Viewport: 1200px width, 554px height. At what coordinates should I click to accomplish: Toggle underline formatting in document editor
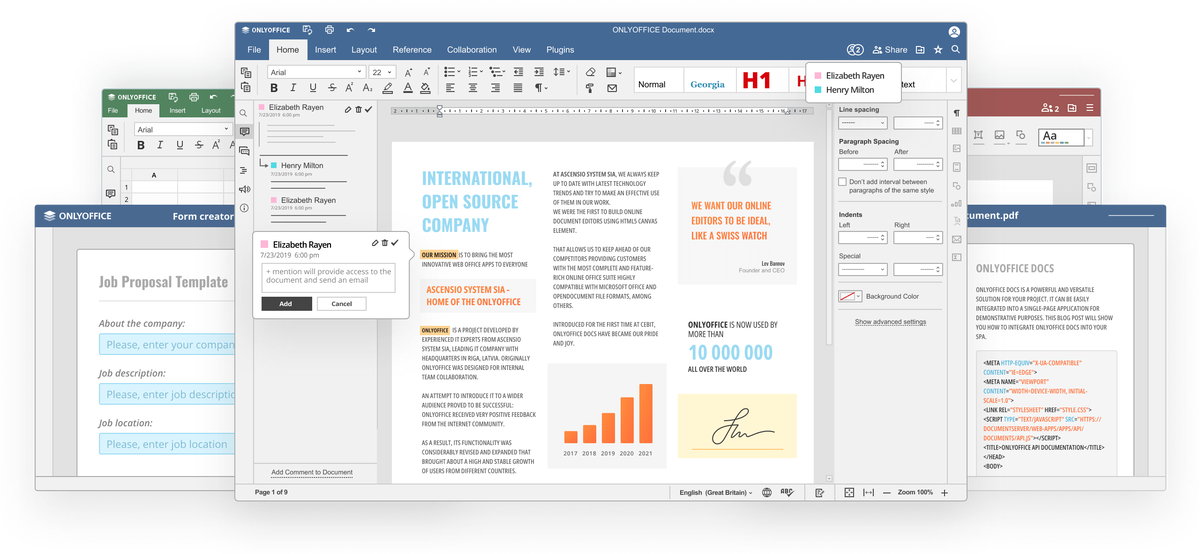click(313, 88)
